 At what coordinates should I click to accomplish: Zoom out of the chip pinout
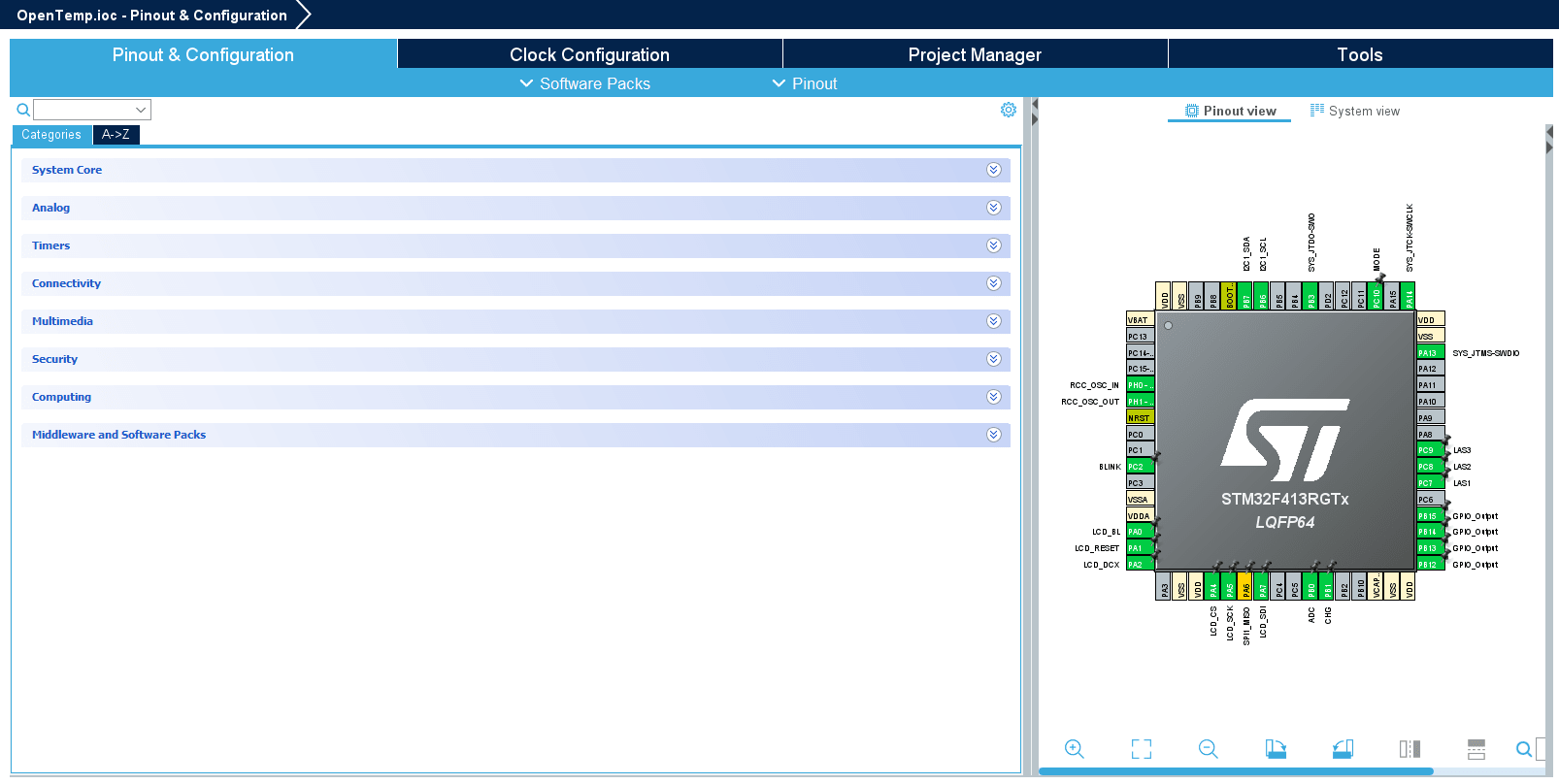[x=1208, y=748]
